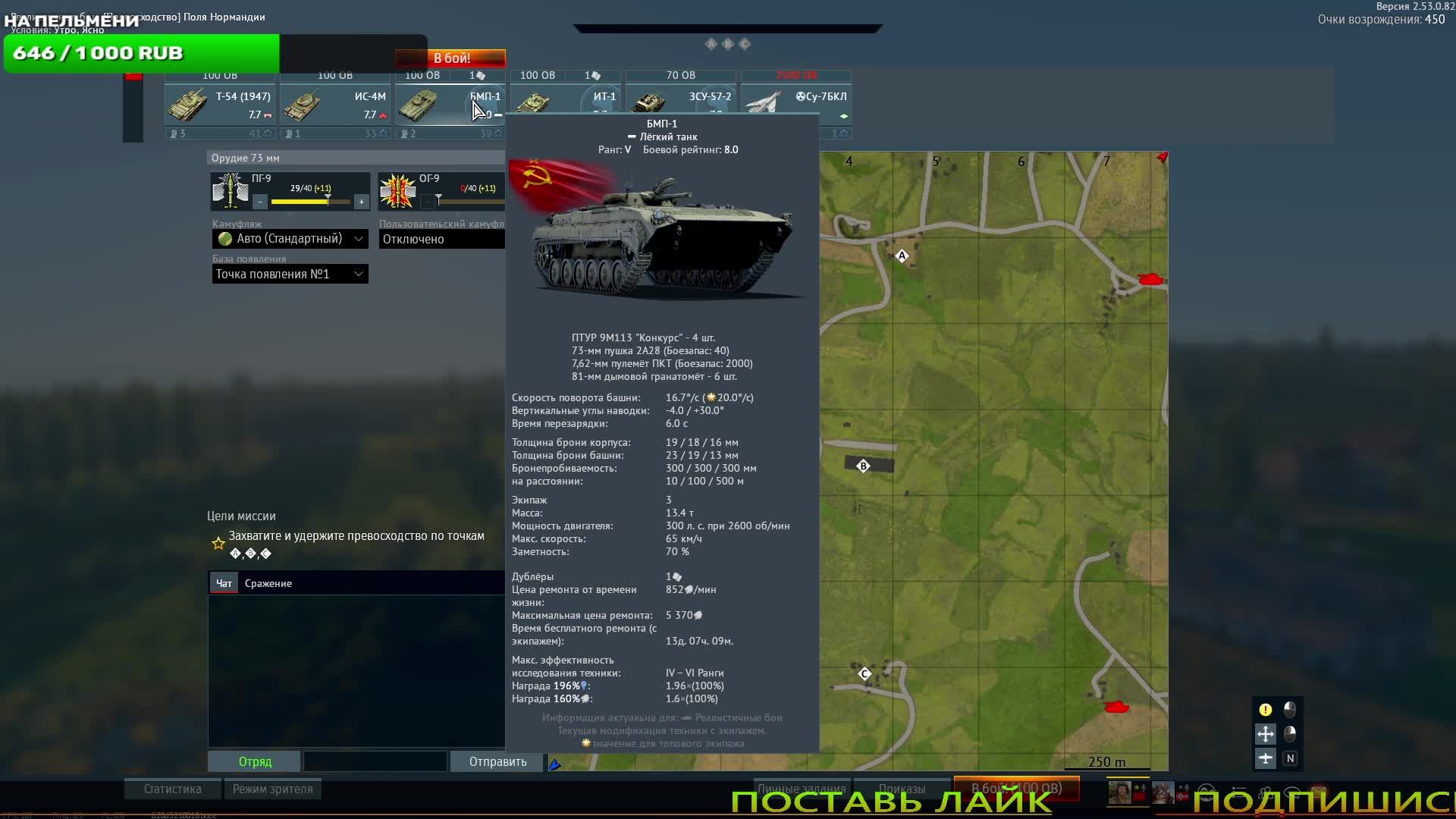Switch to the Сражение chat tab
The height and width of the screenshot is (819, 1456).
coord(268,583)
